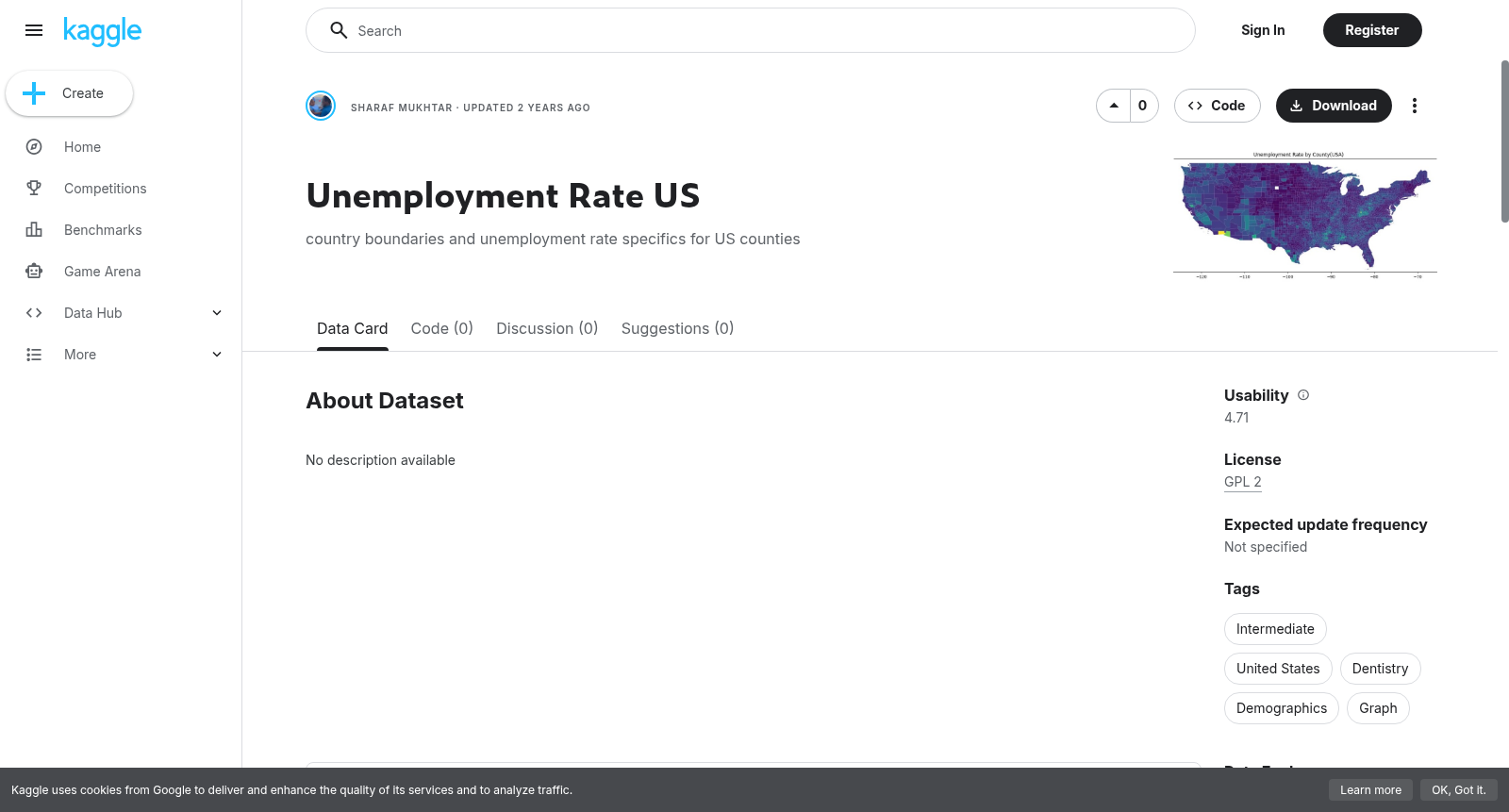Click the Kaggle logo
Screen dimensions: 1509x812
[102, 31]
